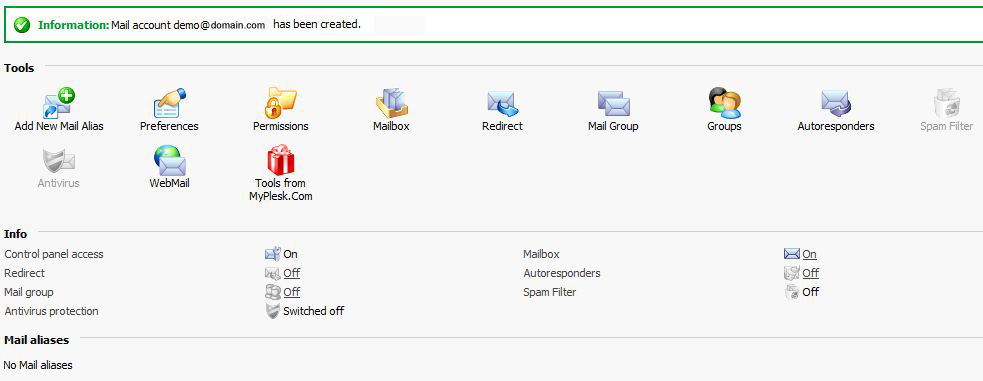Screen dimensions: 983x381
Task: Click the 'Preferences' label under Tools
Action: (x=169, y=126)
